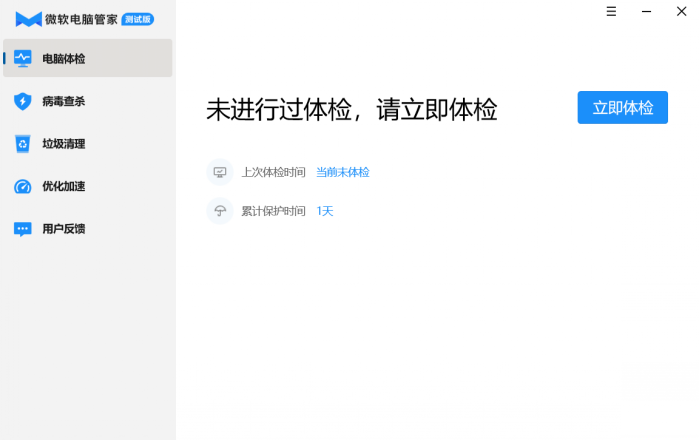Click the 电脑体检 heartbeat monitor icon
The width and height of the screenshot is (699, 440).
(x=22, y=58)
